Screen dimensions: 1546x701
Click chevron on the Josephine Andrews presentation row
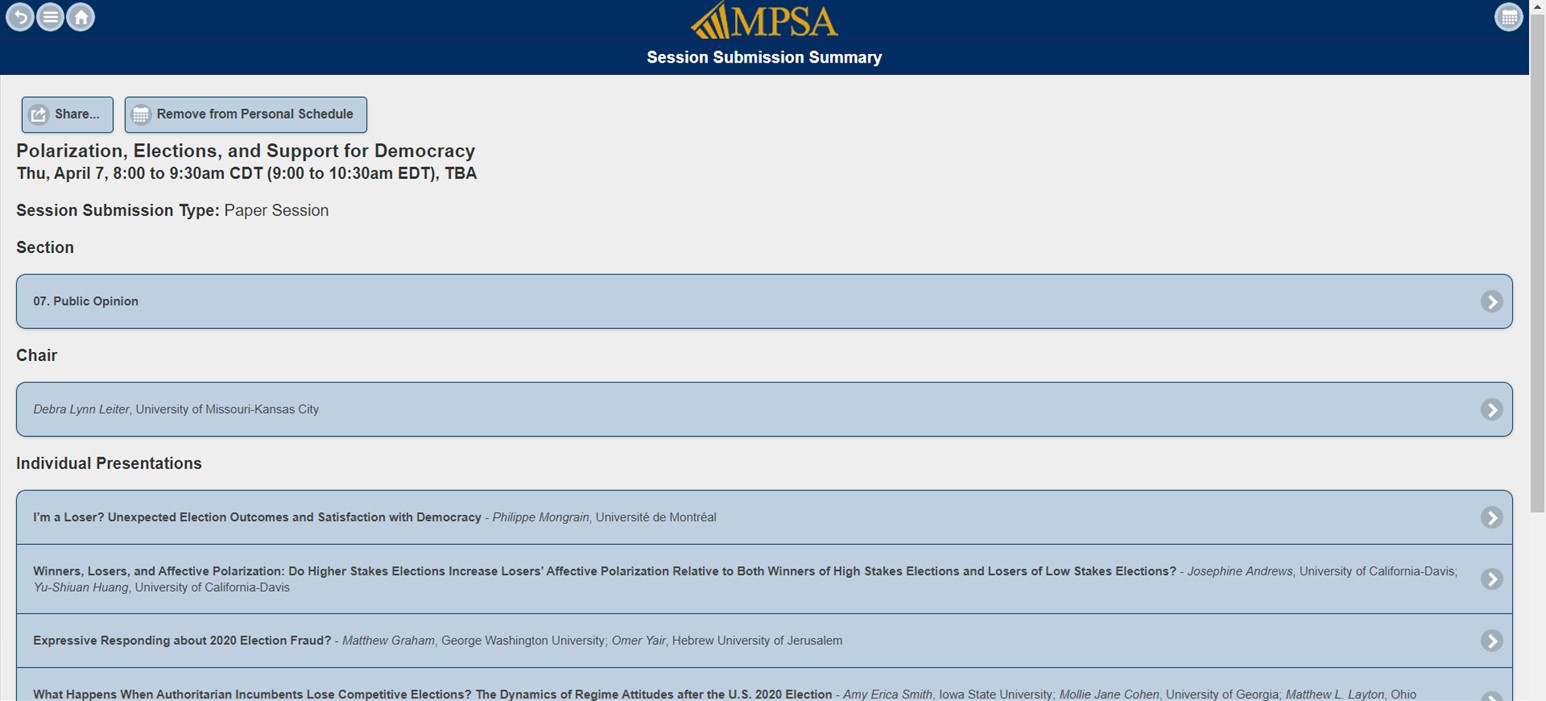[x=1491, y=579]
